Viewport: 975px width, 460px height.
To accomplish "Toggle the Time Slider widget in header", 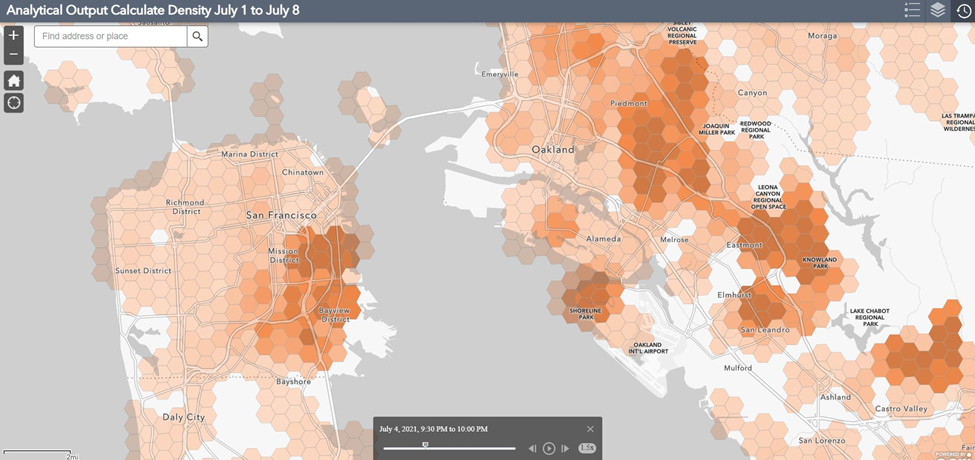I will tap(963, 11).
